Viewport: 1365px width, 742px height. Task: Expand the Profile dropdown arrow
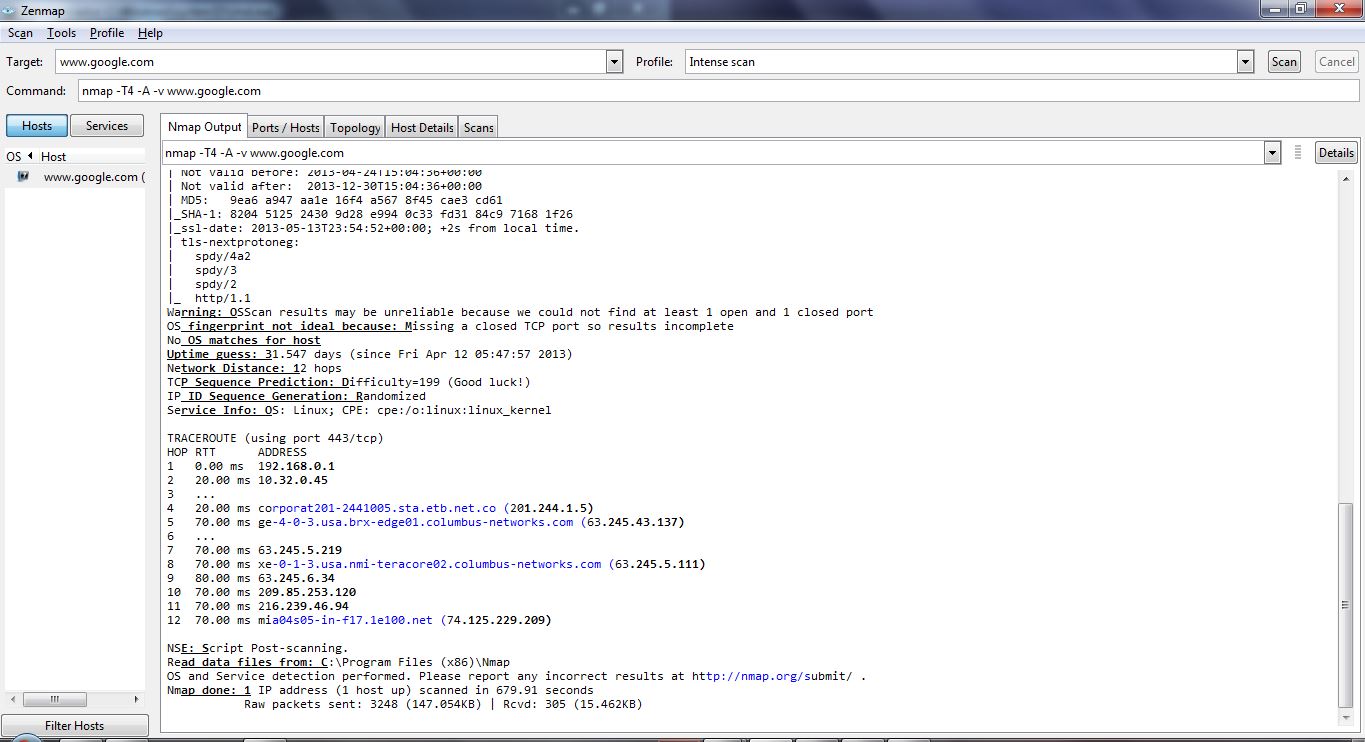point(1245,62)
